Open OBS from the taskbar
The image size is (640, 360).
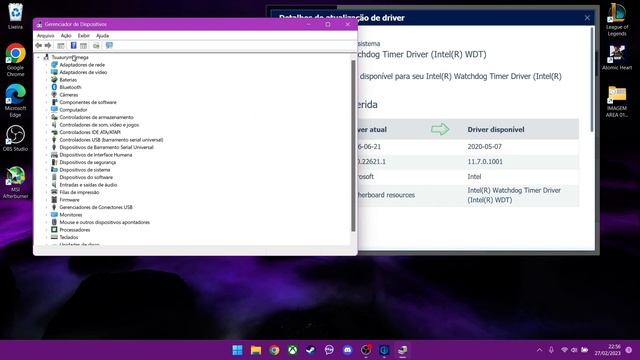(x=366, y=350)
